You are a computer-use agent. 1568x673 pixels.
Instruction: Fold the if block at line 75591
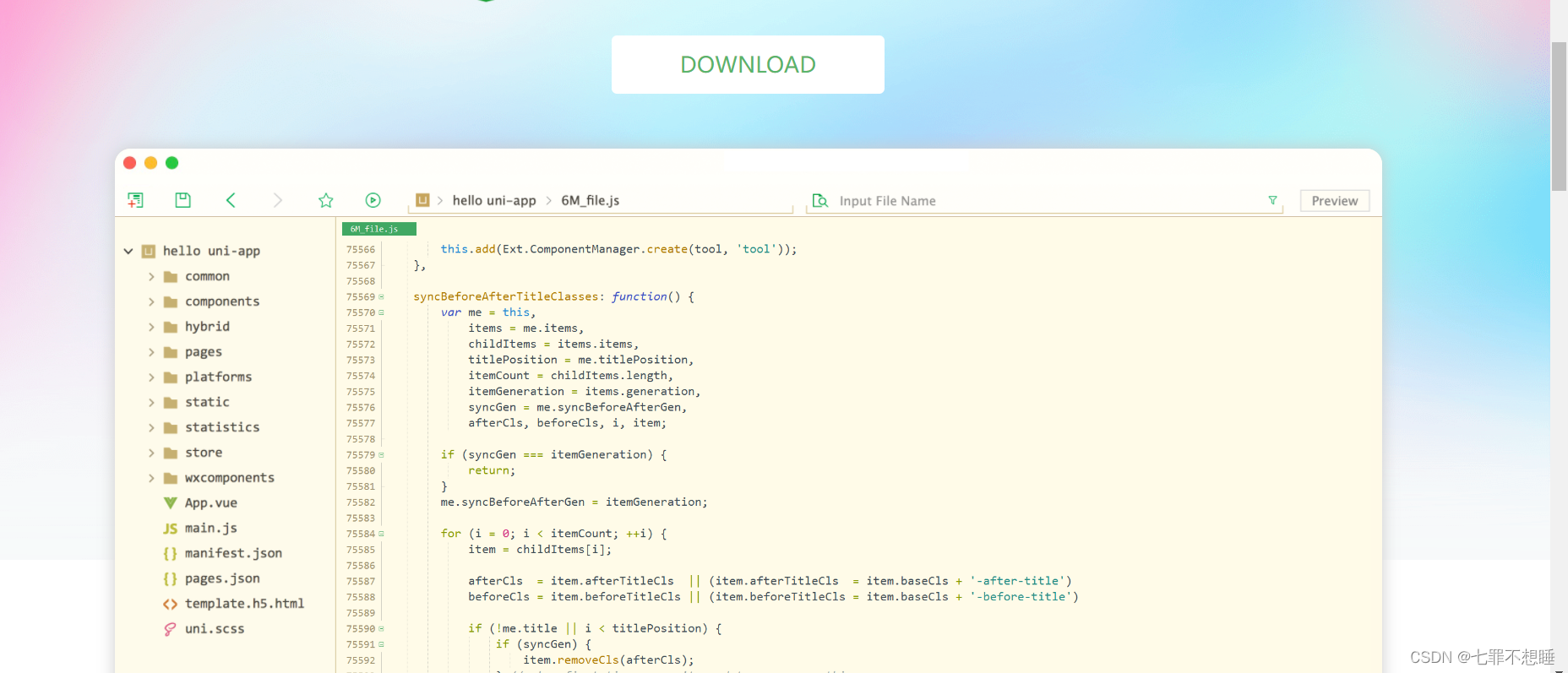pyautogui.click(x=381, y=644)
